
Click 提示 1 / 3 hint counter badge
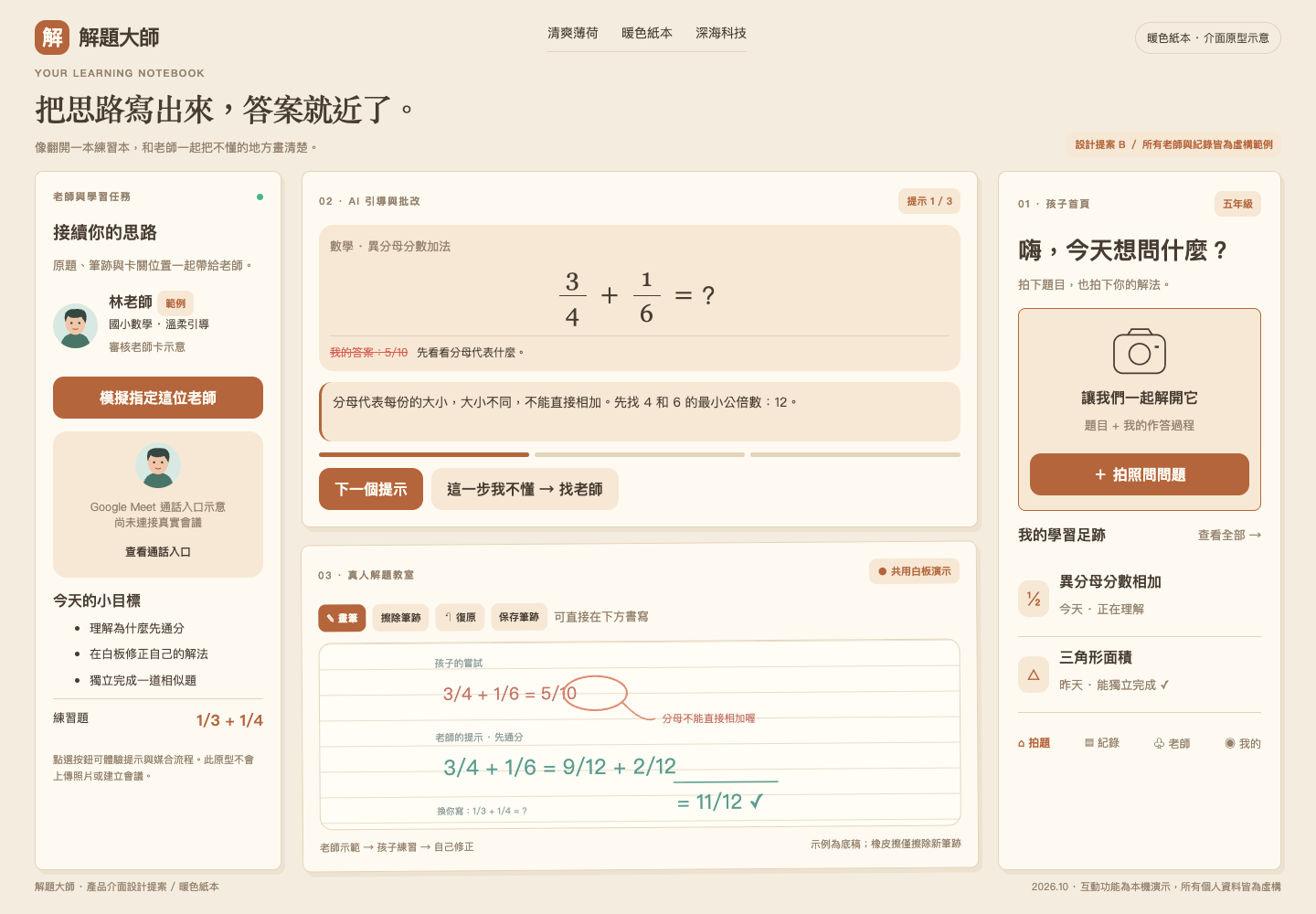(x=929, y=201)
